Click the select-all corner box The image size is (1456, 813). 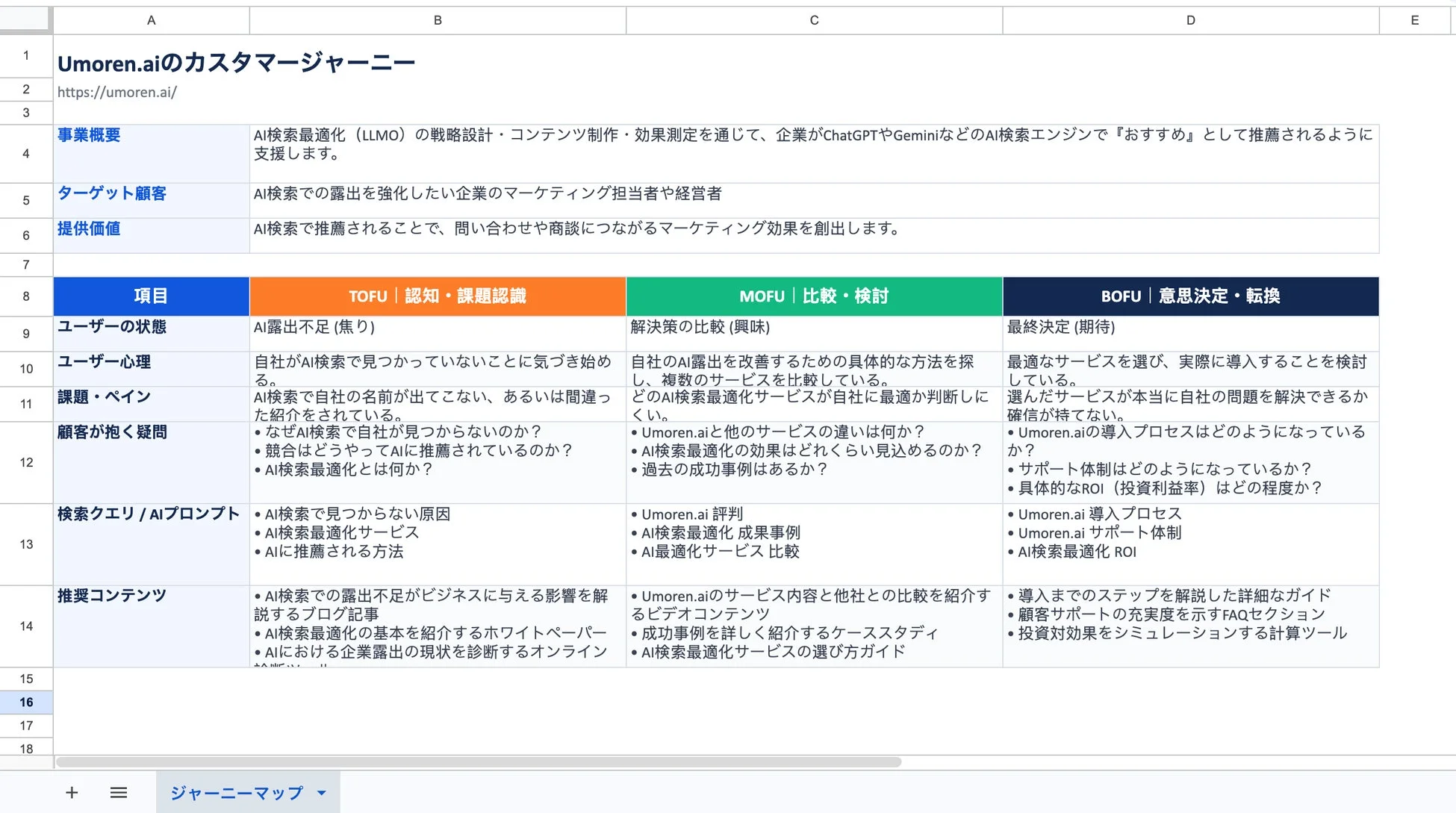coord(26,20)
